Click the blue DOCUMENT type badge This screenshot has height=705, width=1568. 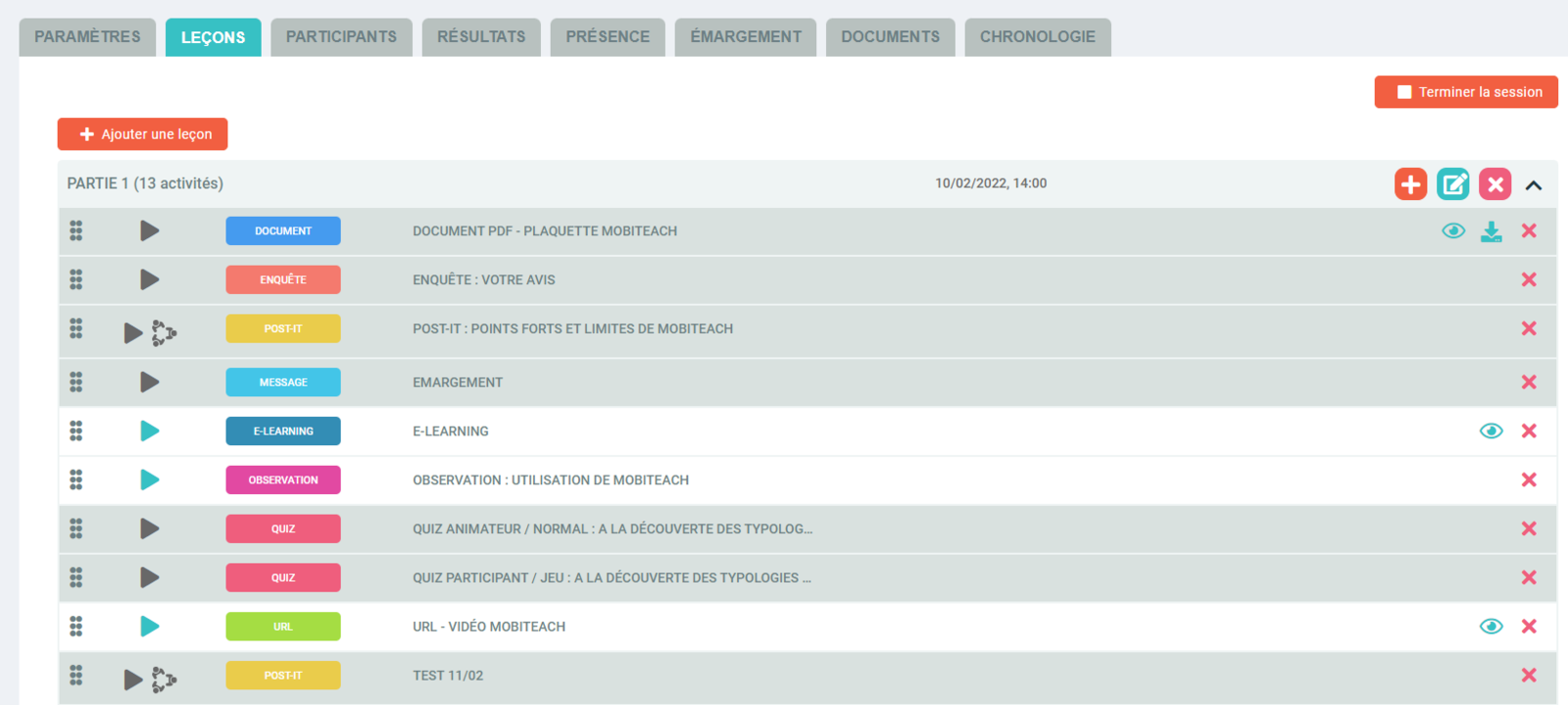[x=283, y=230]
